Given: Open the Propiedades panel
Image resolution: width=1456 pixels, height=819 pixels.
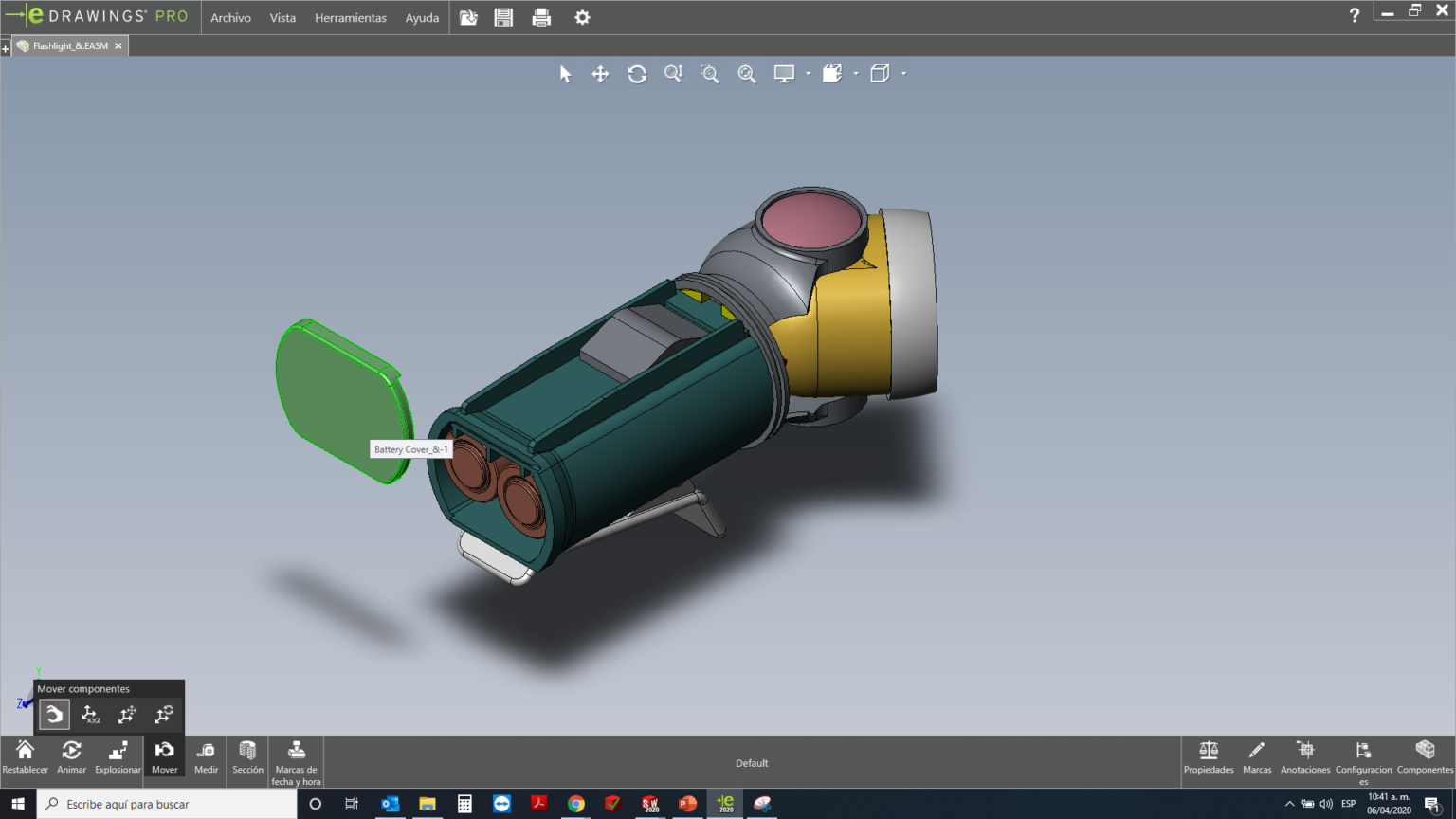Looking at the screenshot, I should (x=1209, y=756).
